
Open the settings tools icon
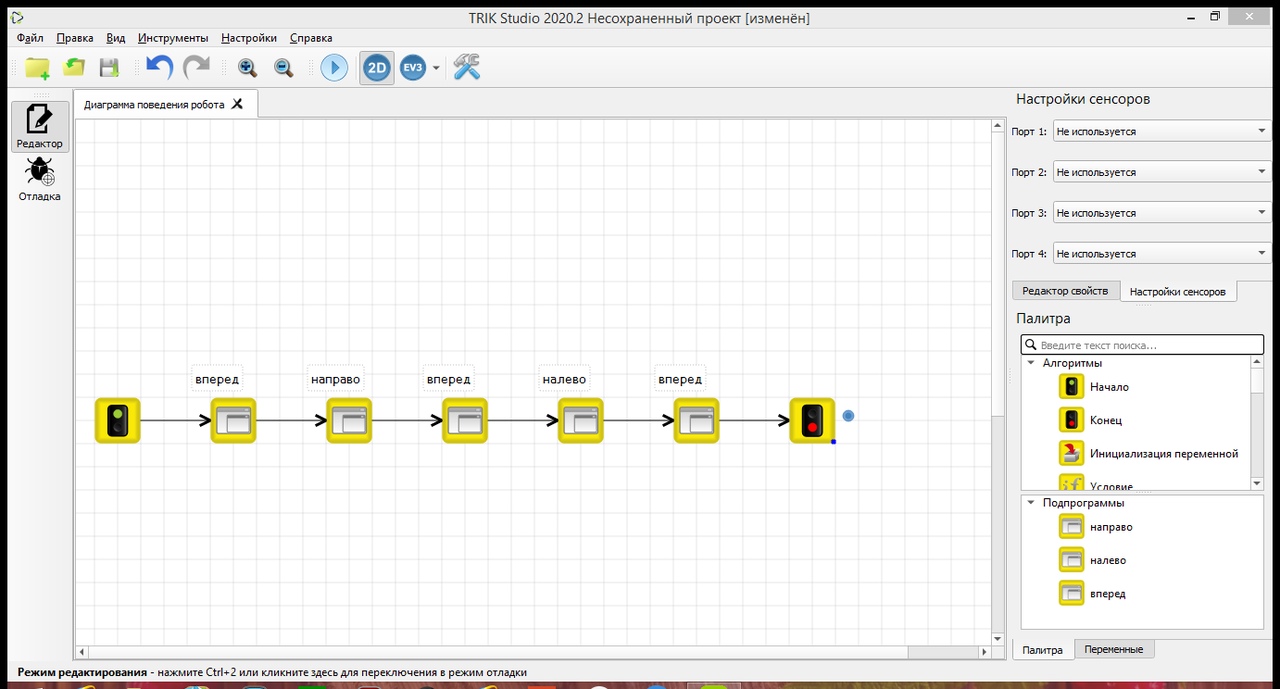pos(467,68)
